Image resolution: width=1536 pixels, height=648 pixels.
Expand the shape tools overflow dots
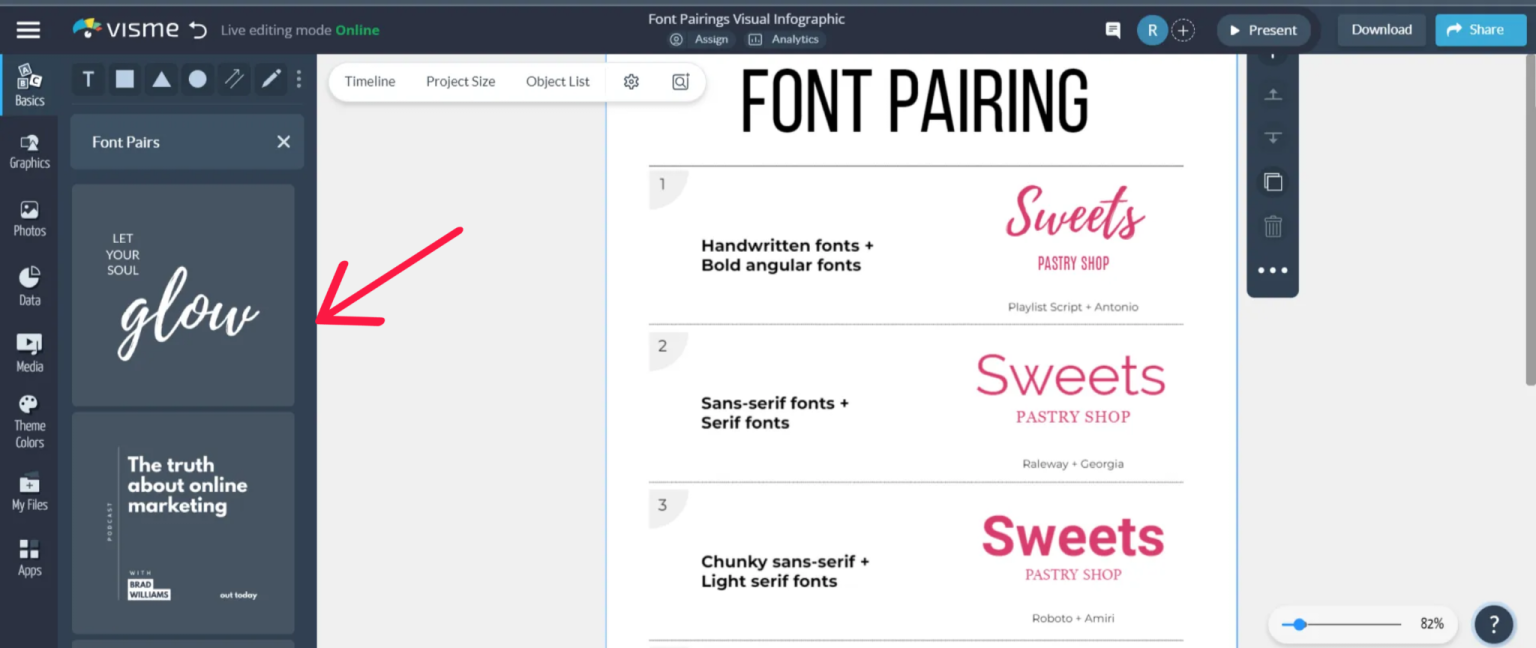298,79
